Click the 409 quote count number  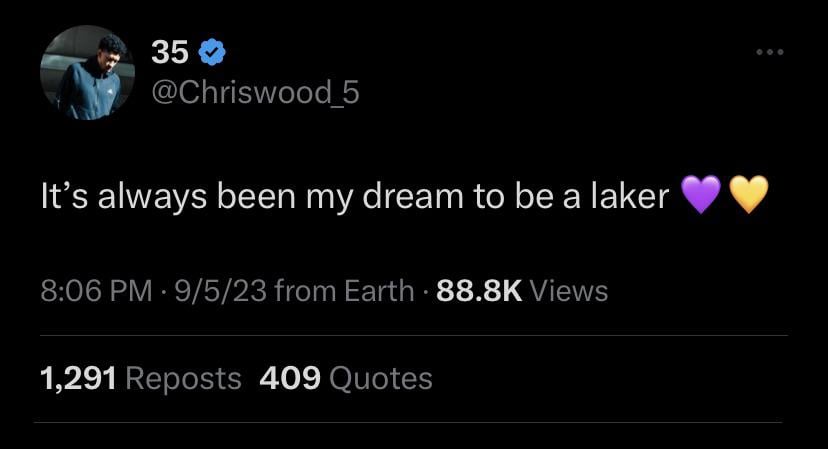pos(289,378)
